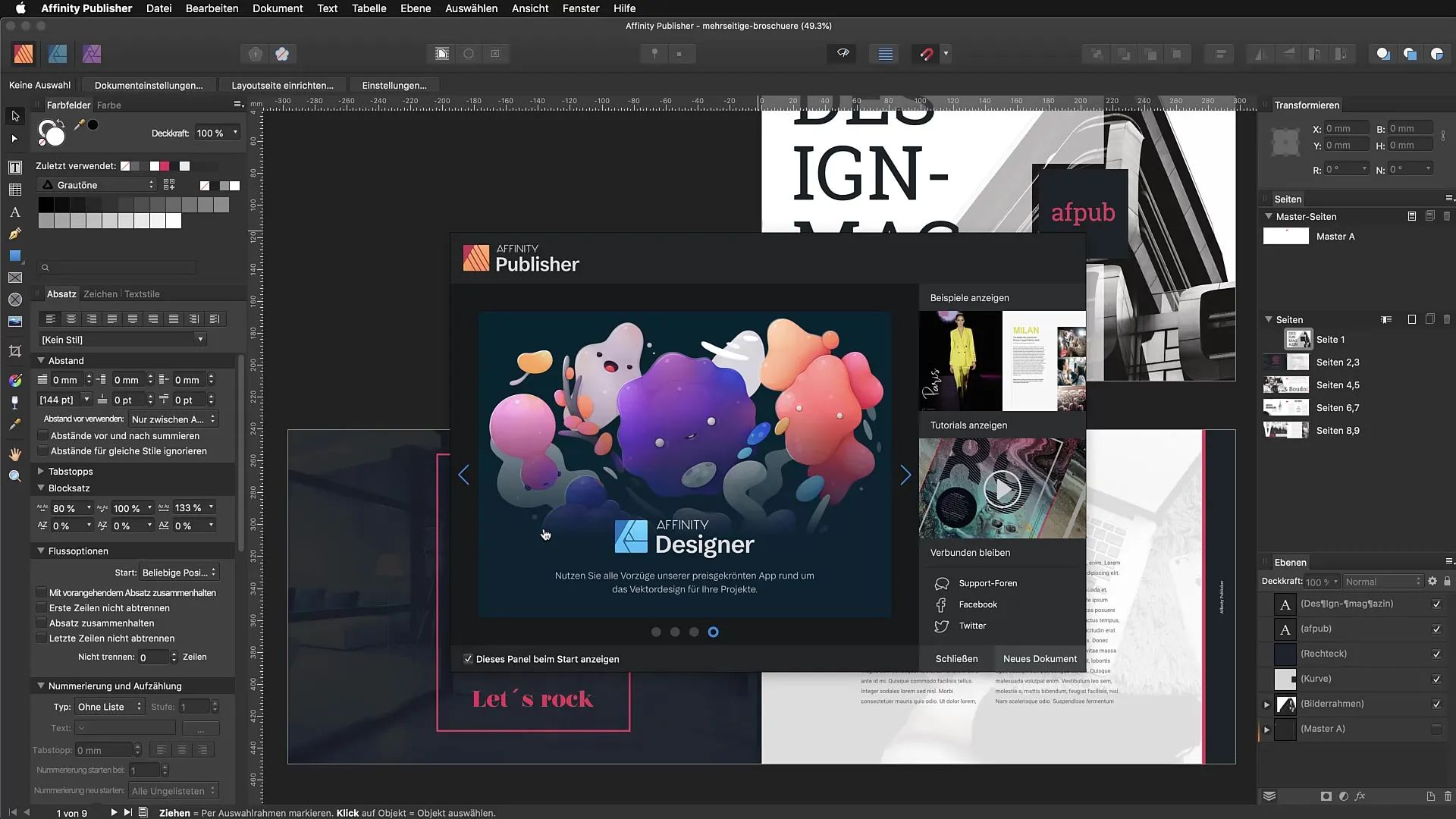The height and width of the screenshot is (819, 1456).
Task: Check Letzte Zeilen nicht abtrennen
Action: (42, 638)
